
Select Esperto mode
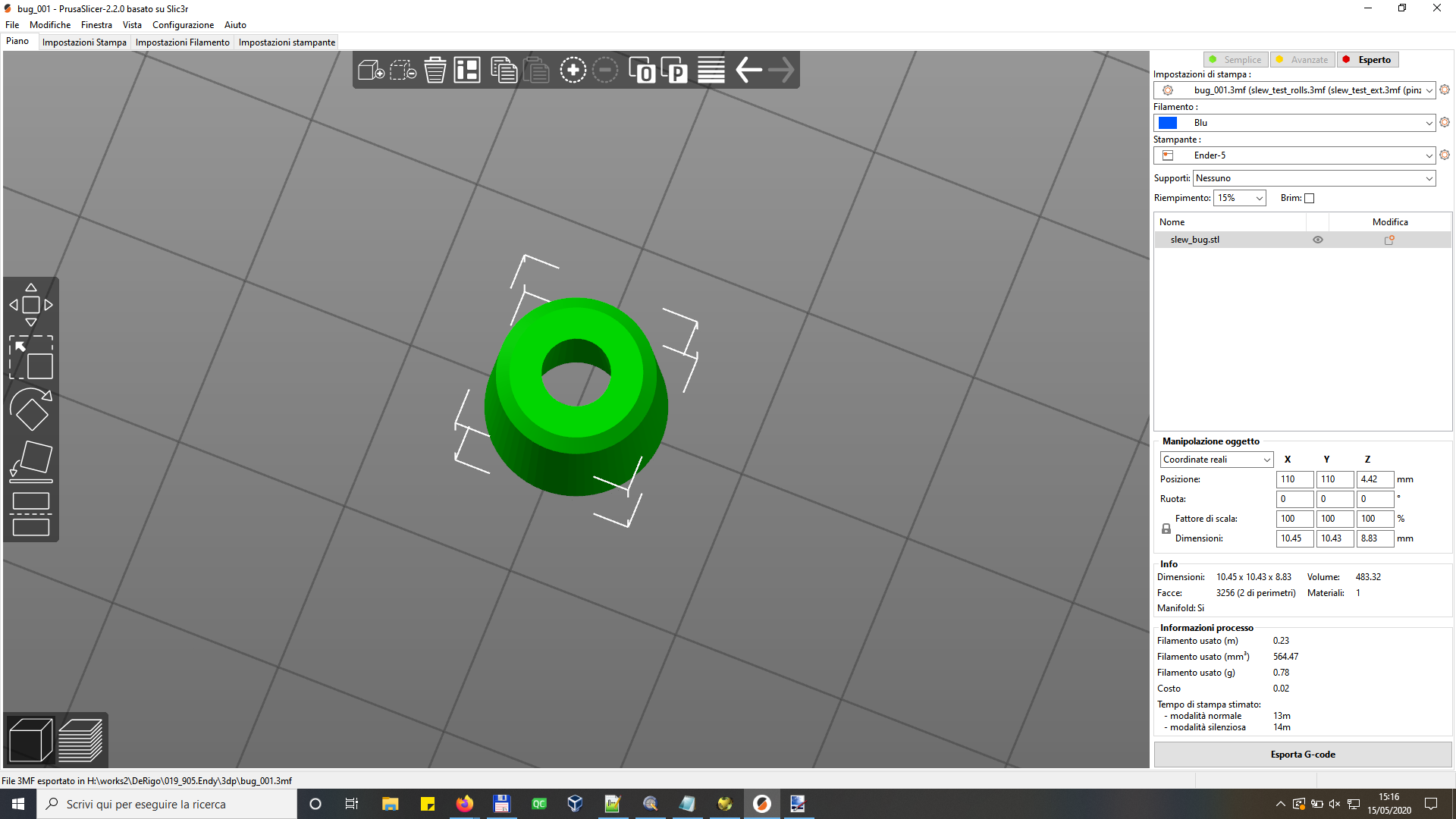click(1368, 60)
